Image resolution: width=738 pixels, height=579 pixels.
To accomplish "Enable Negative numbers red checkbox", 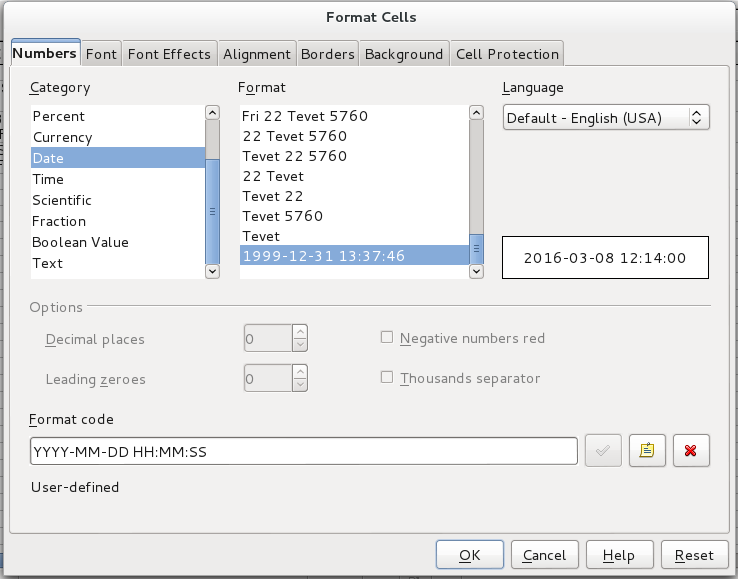I will (x=387, y=338).
